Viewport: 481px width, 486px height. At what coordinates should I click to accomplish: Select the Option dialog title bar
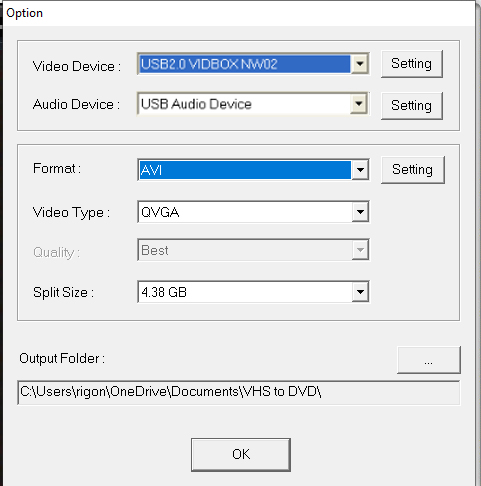coord(239,13)
